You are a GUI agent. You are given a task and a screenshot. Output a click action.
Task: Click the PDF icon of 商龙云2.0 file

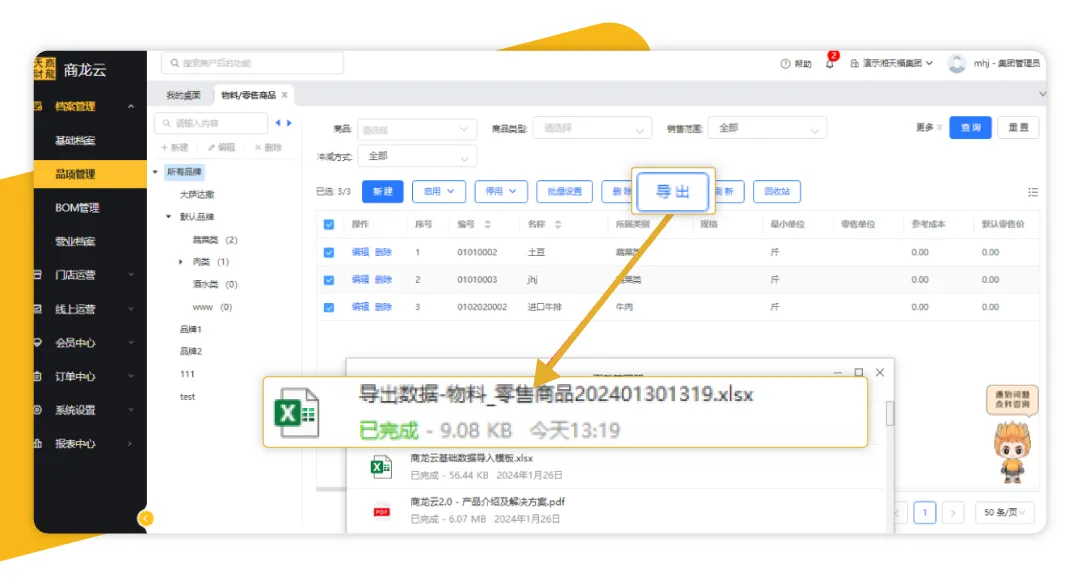click(381, 511)
